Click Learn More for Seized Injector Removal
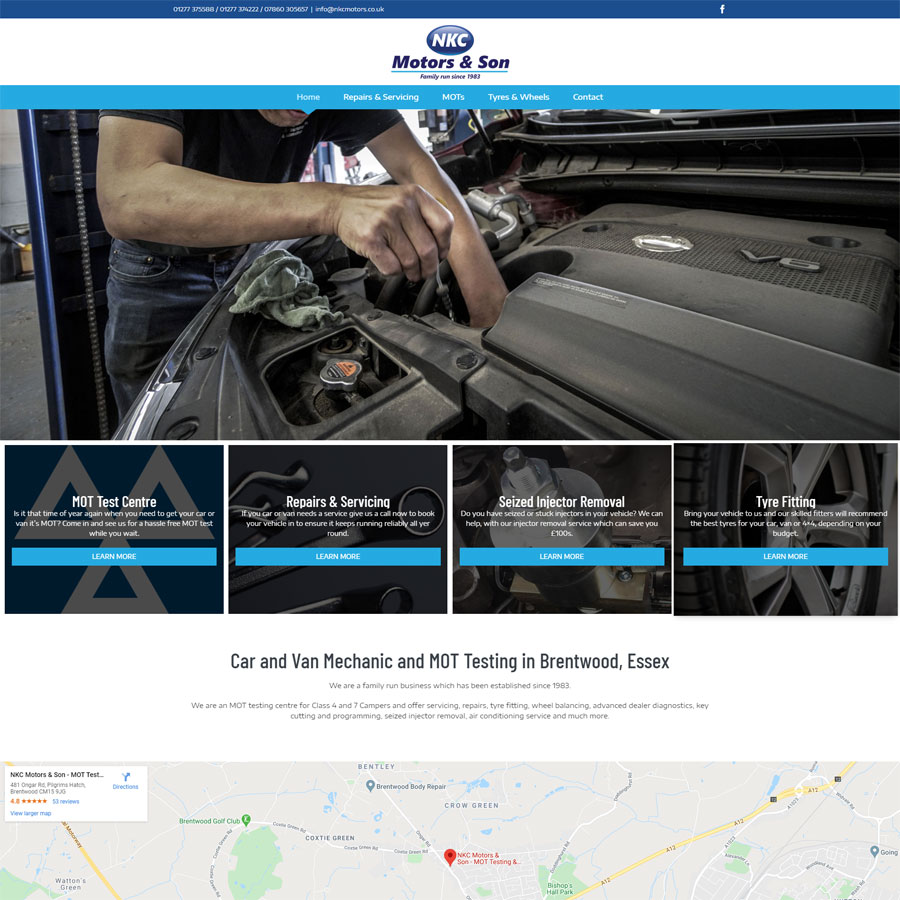 (x=561, y=556)
